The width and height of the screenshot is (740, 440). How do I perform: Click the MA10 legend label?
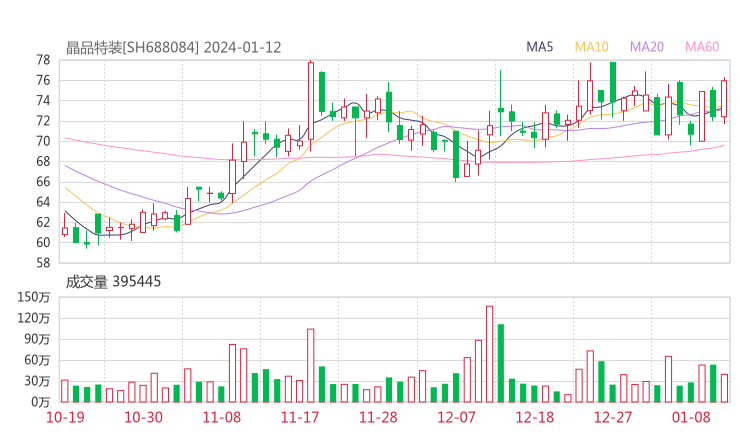[x=591, y=47]
